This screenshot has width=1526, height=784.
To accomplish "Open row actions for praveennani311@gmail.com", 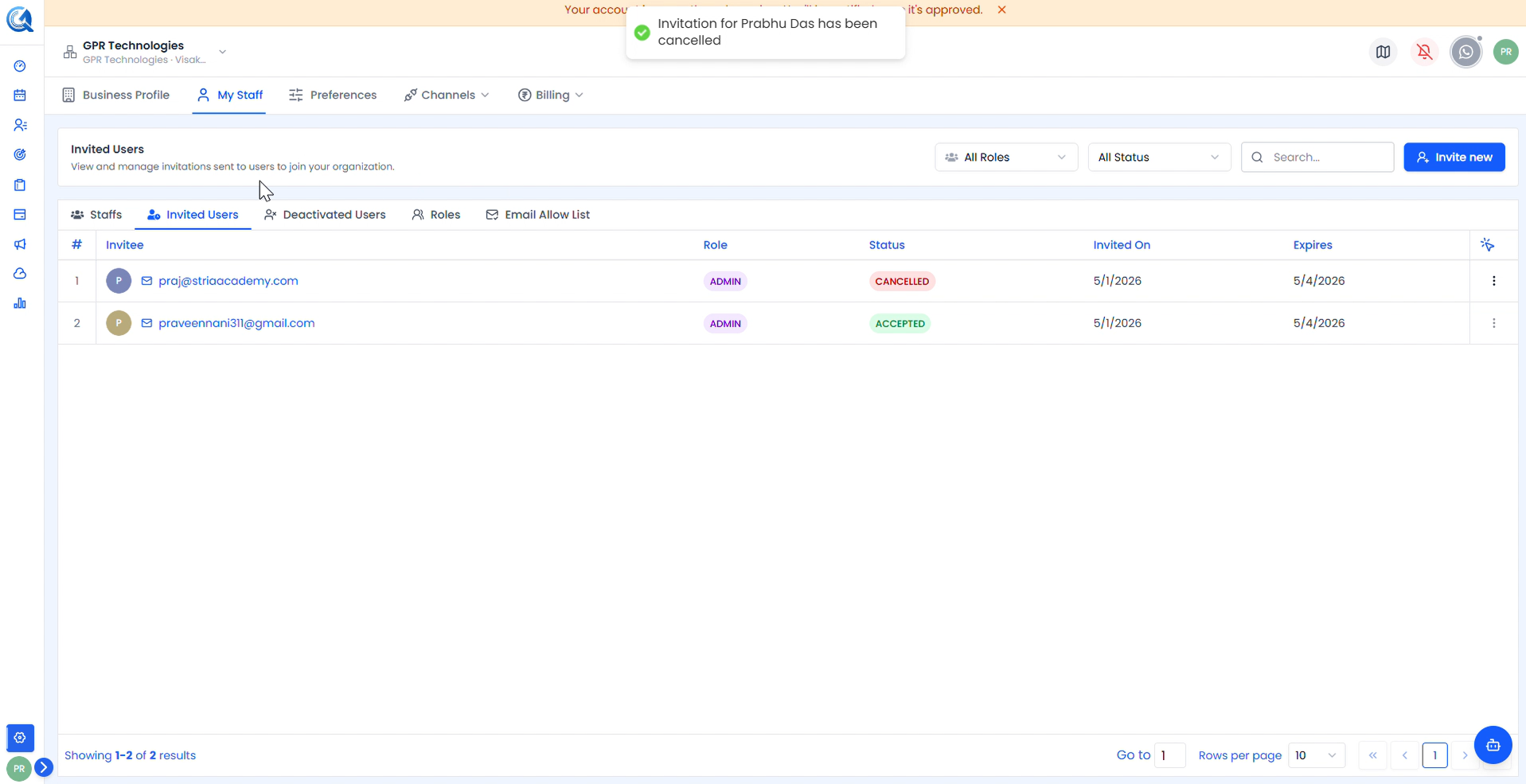I will tap(1494, 323).
